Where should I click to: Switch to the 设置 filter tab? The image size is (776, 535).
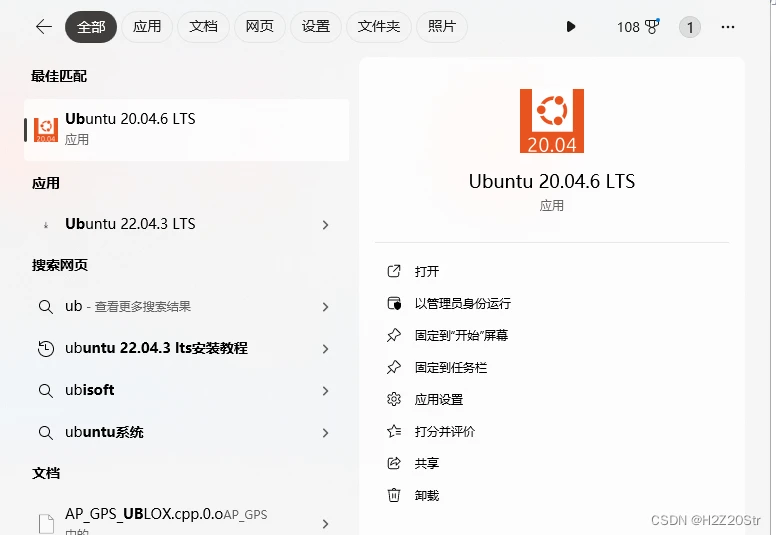(316, 27)
